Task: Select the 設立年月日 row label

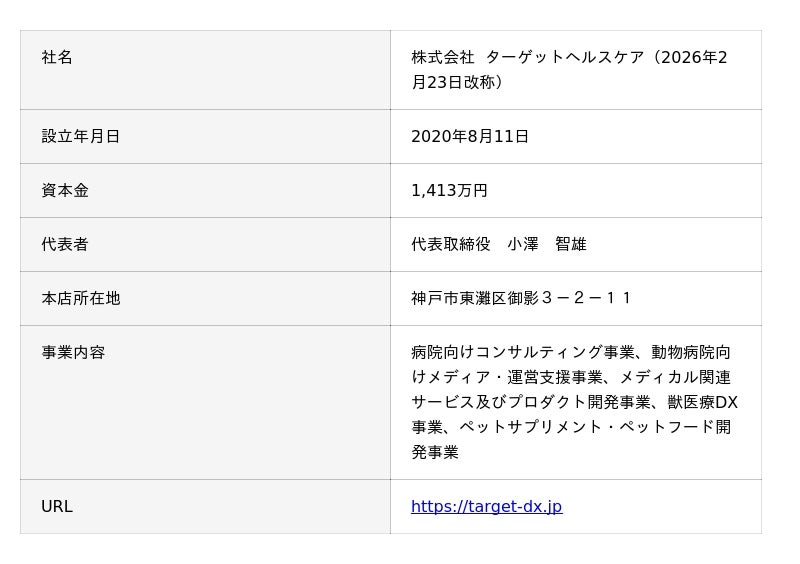Action: pyautogui.click(x=80, y=136)
